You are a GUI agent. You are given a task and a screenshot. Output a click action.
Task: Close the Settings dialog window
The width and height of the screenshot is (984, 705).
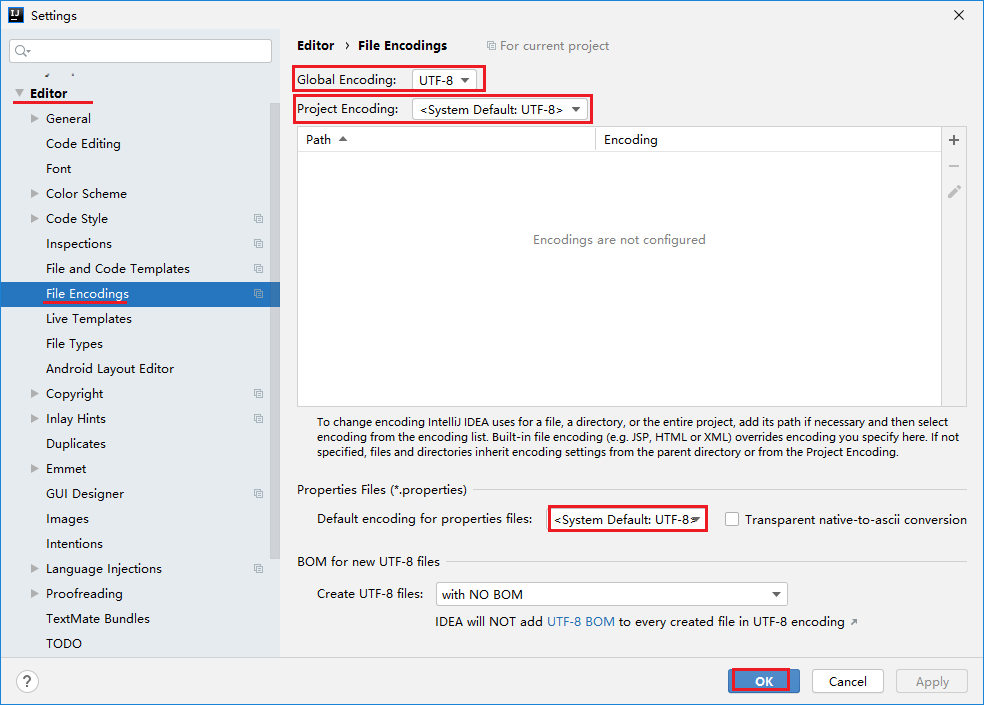click(959, 15)
